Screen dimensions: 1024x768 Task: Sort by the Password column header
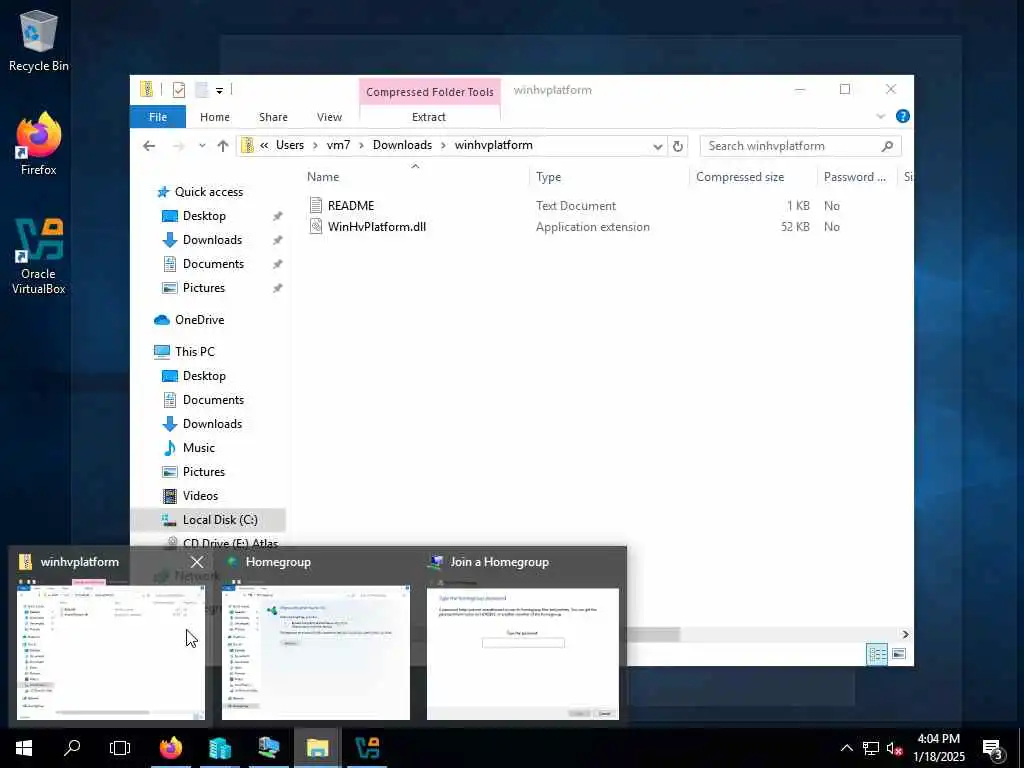click(x=857, y=177)
